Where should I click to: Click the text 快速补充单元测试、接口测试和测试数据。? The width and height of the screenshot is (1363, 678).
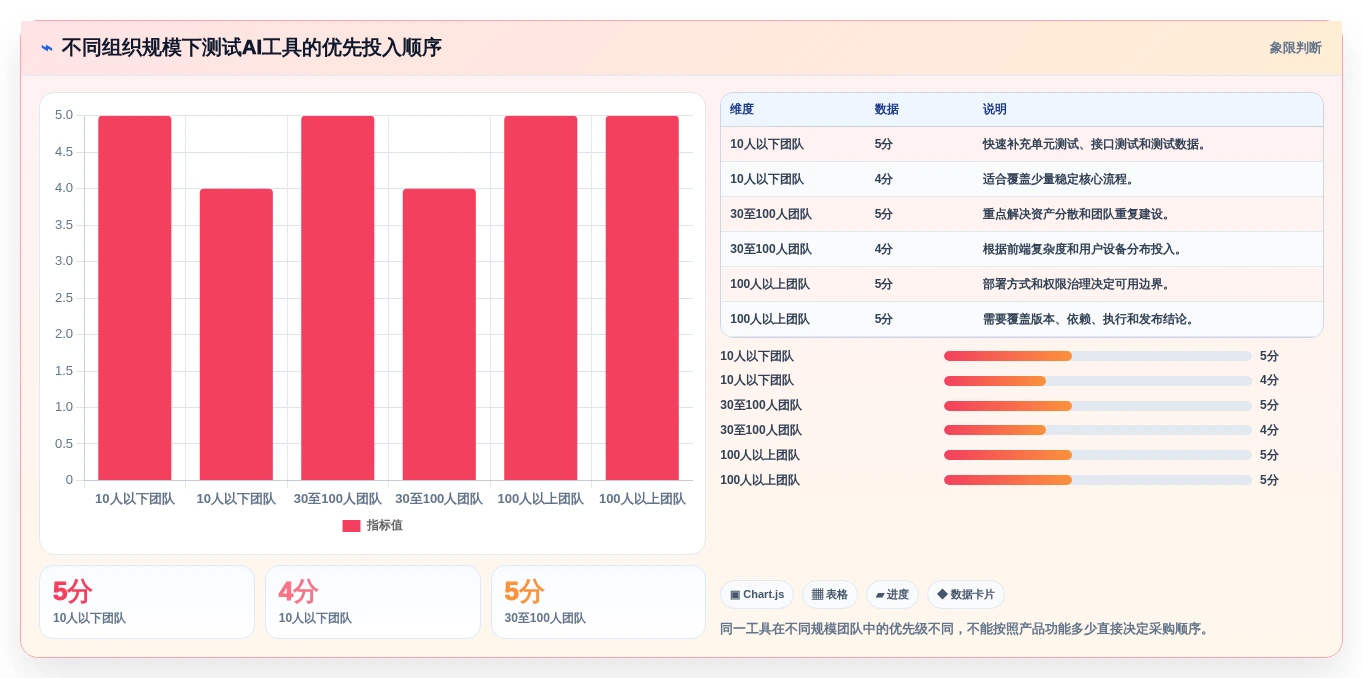click(1097, 144)
